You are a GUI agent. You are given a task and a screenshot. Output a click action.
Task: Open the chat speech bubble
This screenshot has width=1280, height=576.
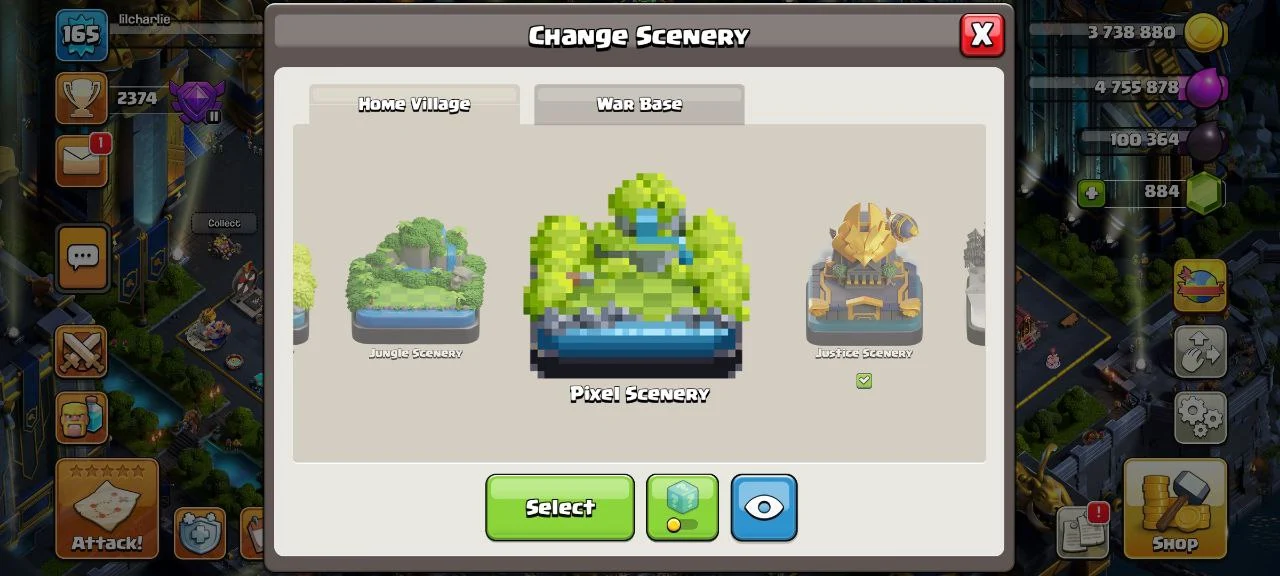tap(82, 258)
